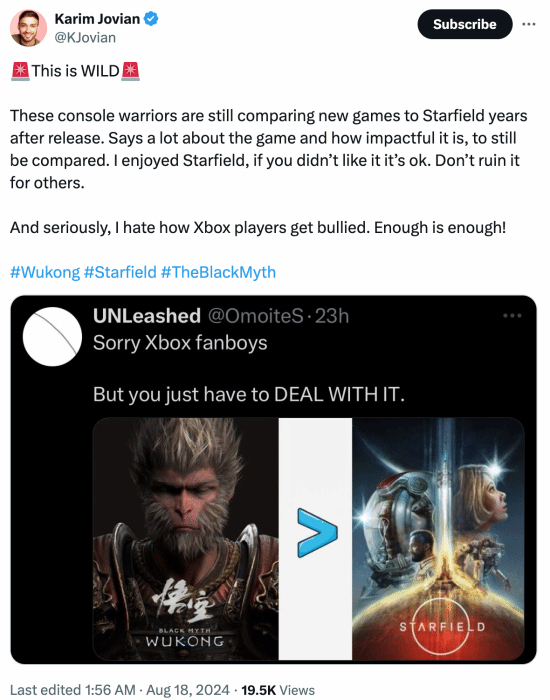This screenshot has height=700, width=550.
Task: Open the UNLeashed display name
Action: tap(147, 316)
